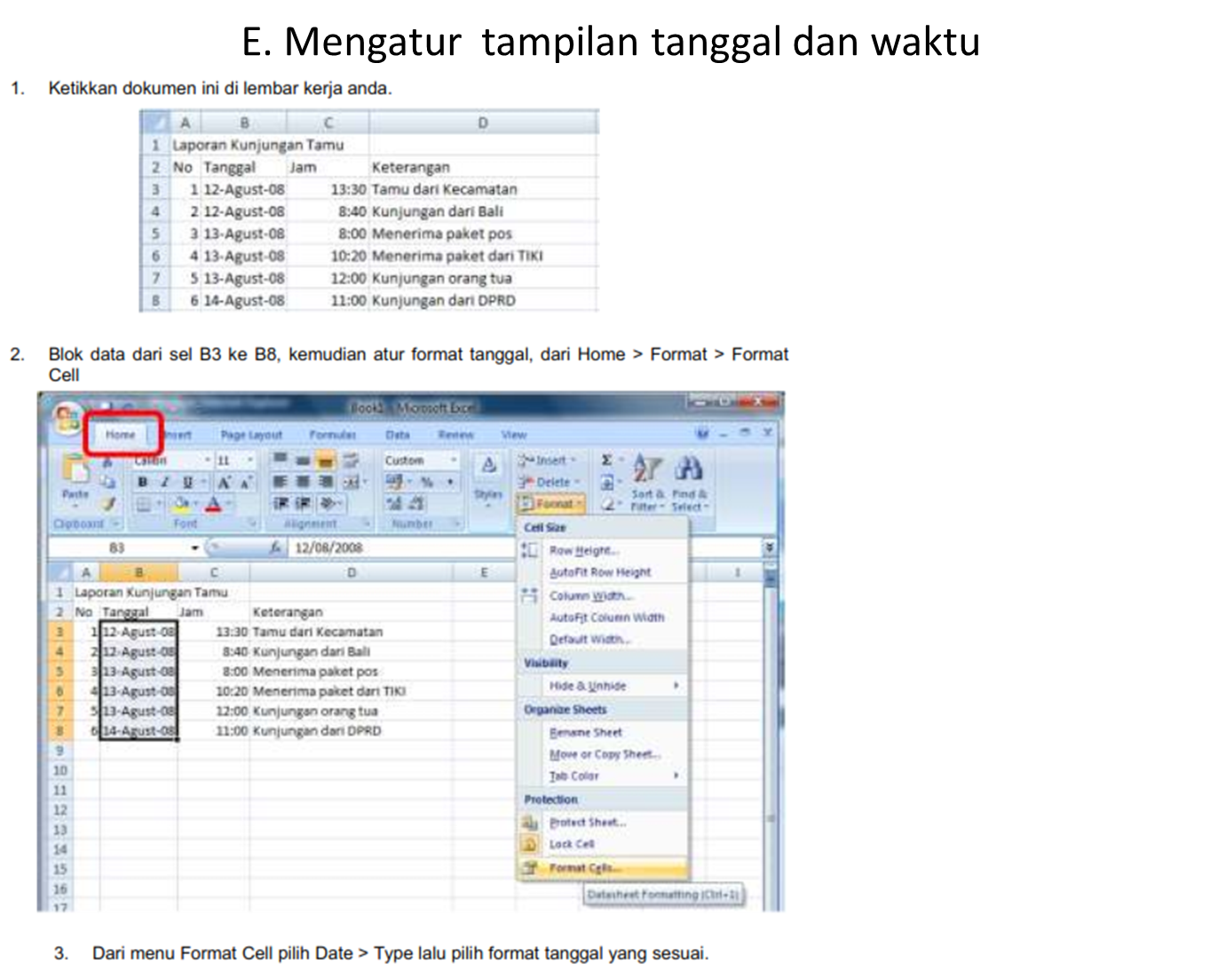Viewport: 1210px width, 980px height.
Task: Choose Column Width menu item
Action: click(x=603, y=596)
